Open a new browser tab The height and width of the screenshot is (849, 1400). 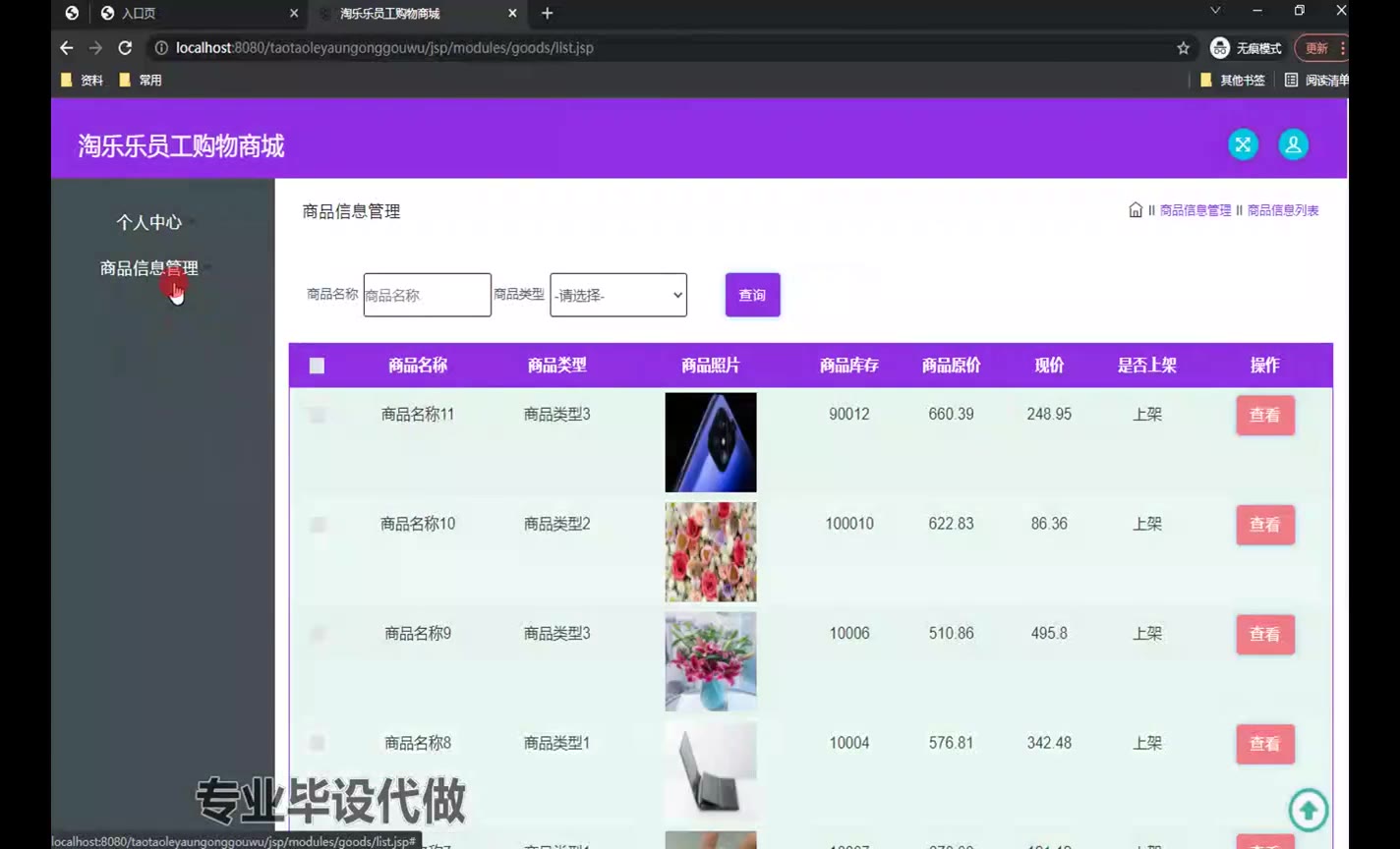pyautogui.click(x=548, y=13)
